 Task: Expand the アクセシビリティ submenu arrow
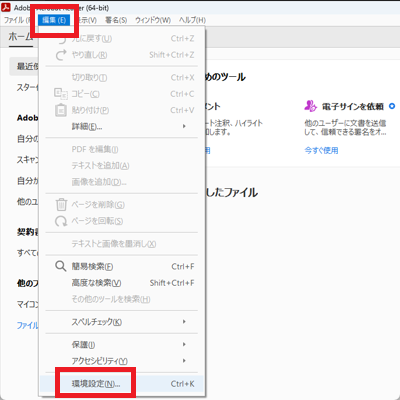(184, 361)
